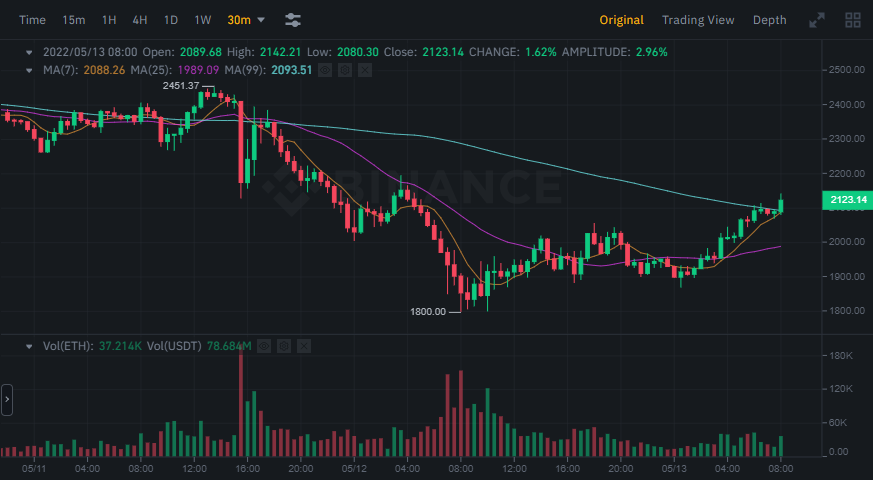Select the Time line chart option

pos(32,20)
